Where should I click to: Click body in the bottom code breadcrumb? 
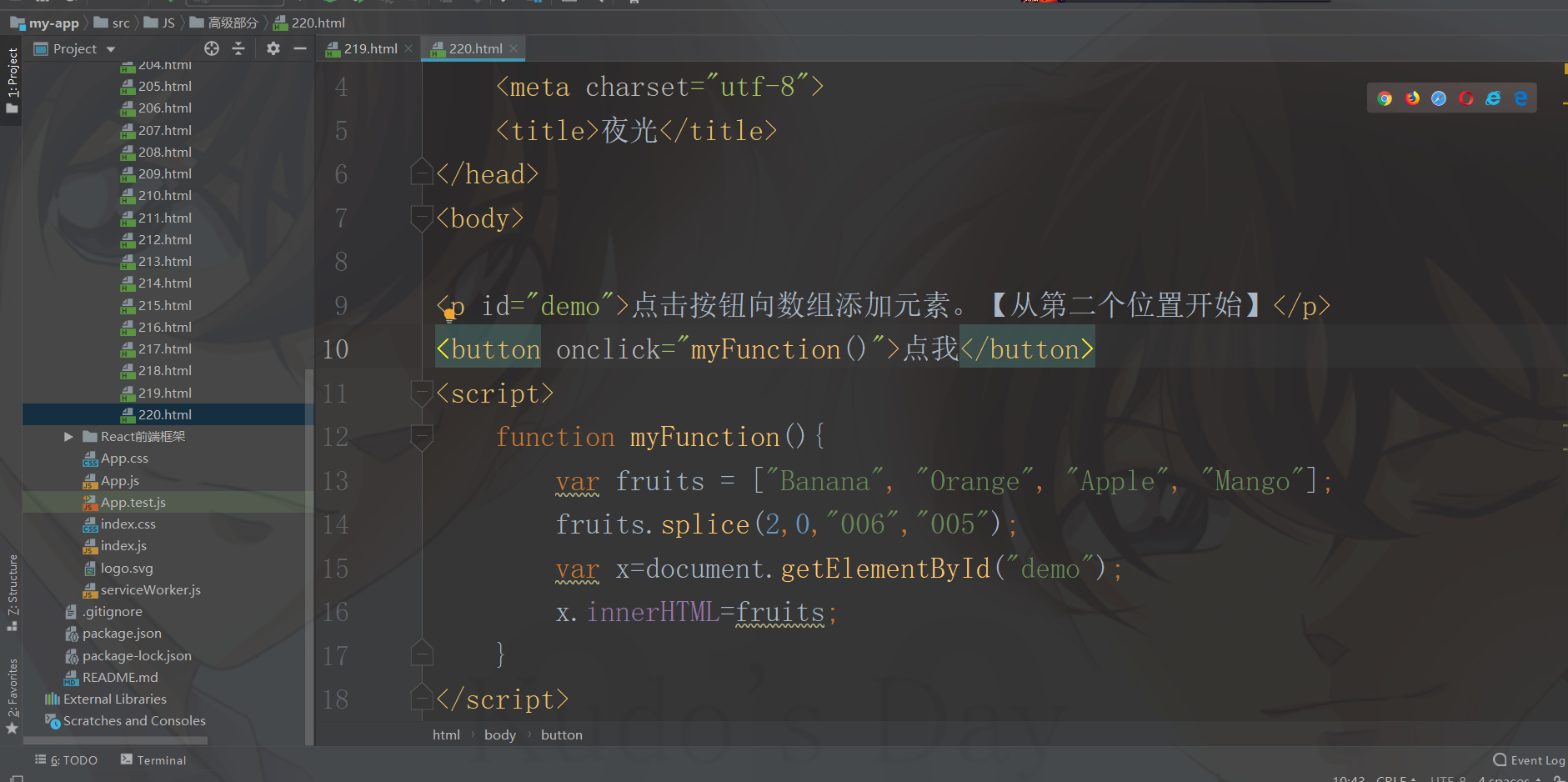click(x=500, y=734)
